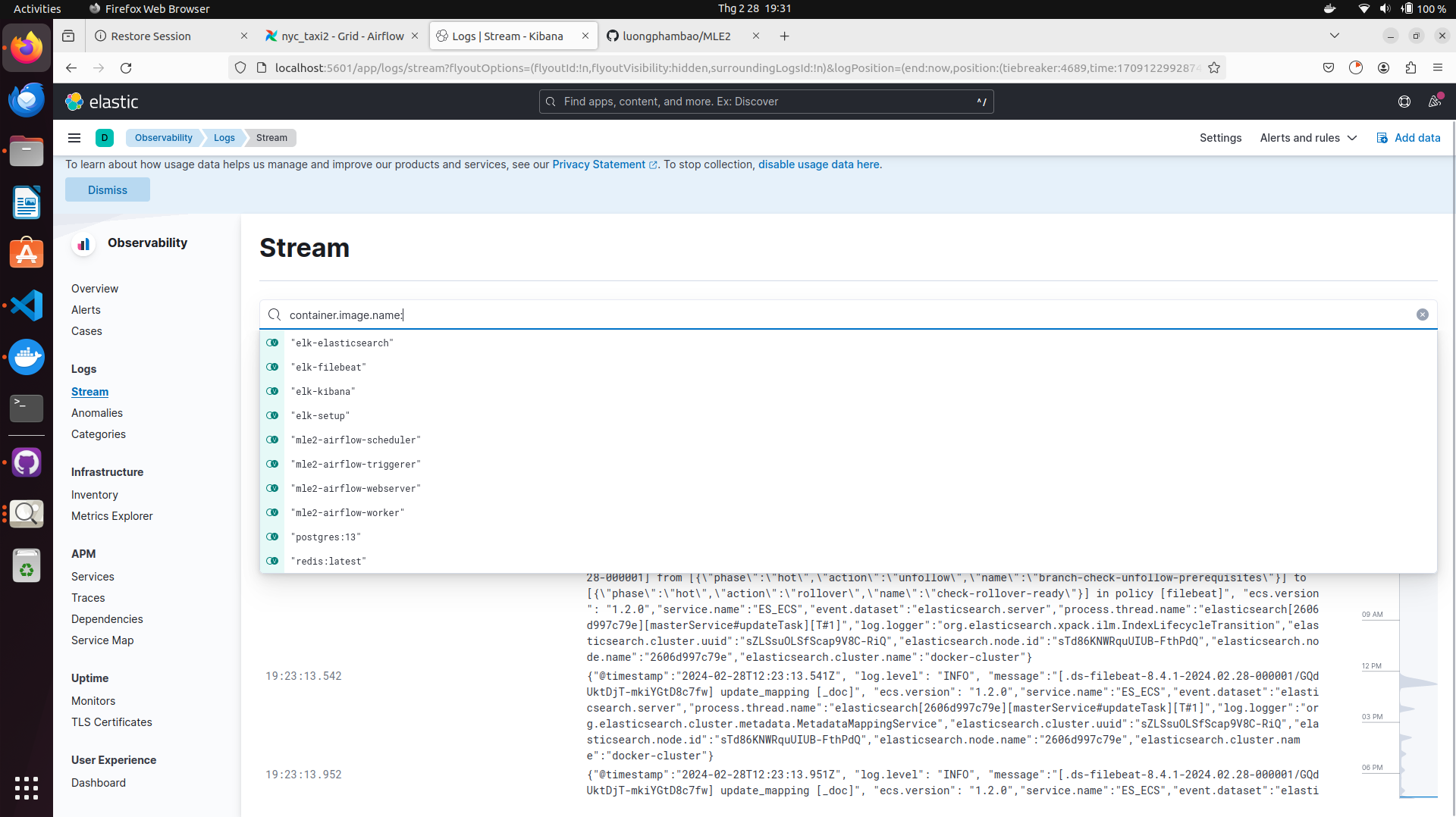This screenshot has height=817, width=1456.
Task: Show applications grid in the dock
Action: [x=27, y=787]
